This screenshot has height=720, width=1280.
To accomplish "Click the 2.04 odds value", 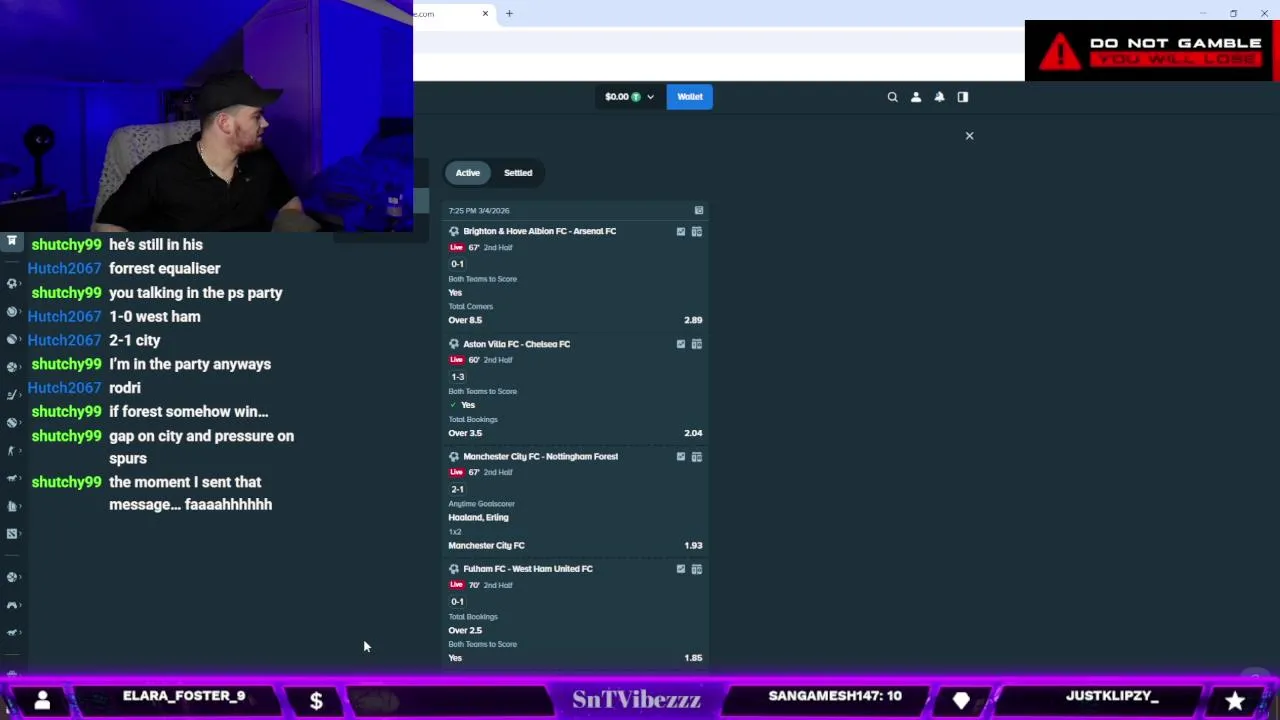I will coord(693,433).
